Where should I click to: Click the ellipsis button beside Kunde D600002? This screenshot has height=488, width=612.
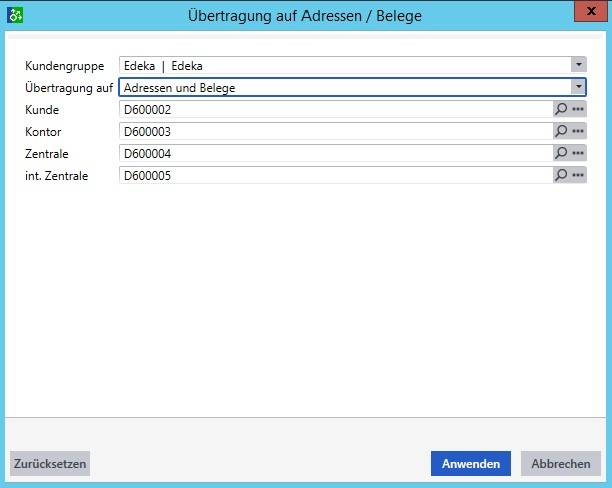[578, 109]
